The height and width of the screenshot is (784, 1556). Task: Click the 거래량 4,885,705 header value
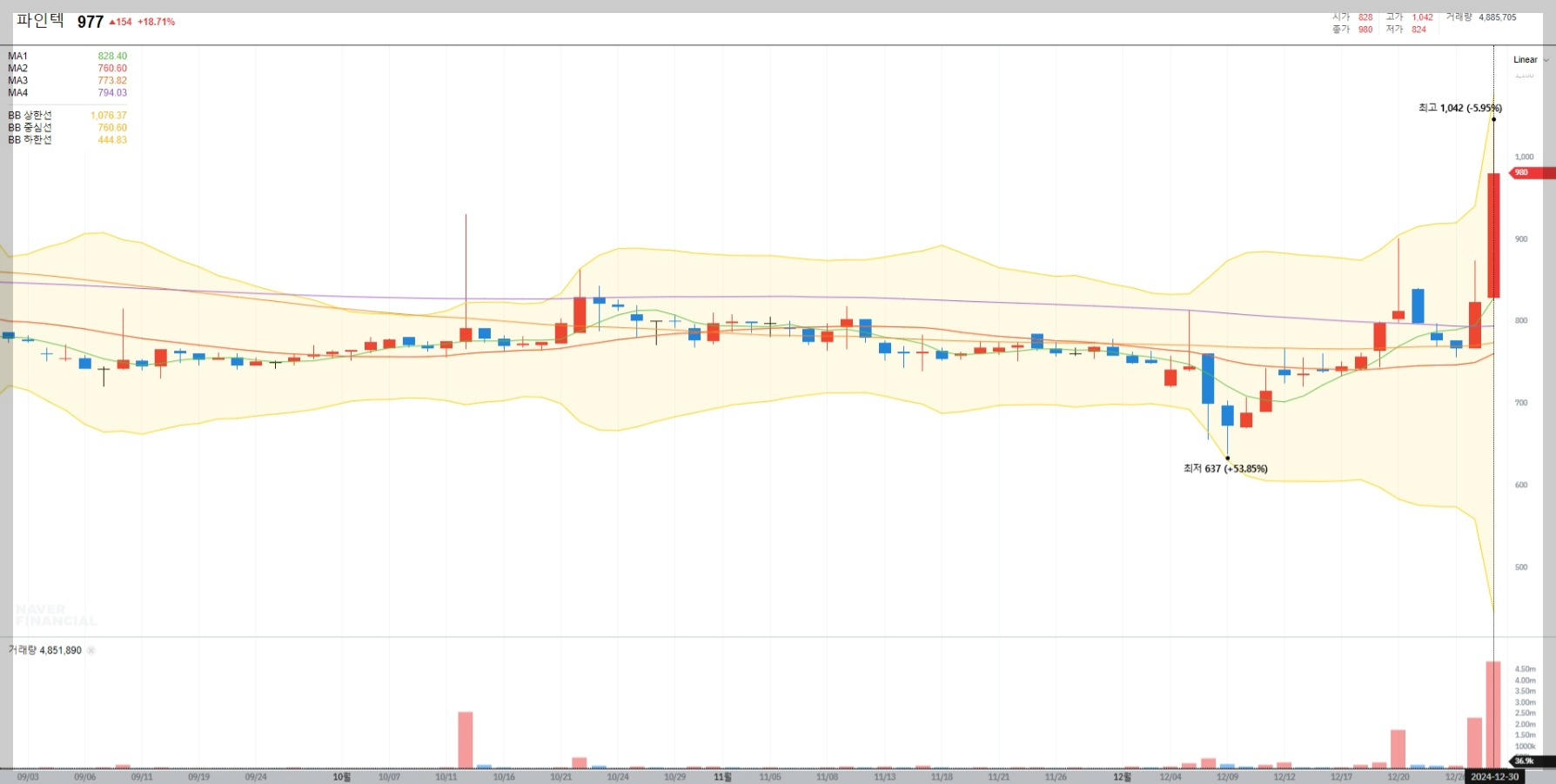coord(1481,17)
